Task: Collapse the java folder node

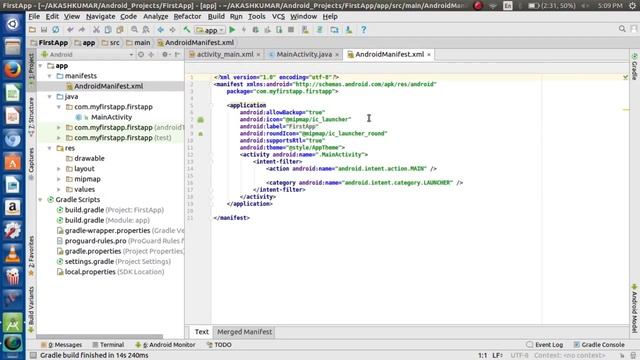Action: click(50, 97)
